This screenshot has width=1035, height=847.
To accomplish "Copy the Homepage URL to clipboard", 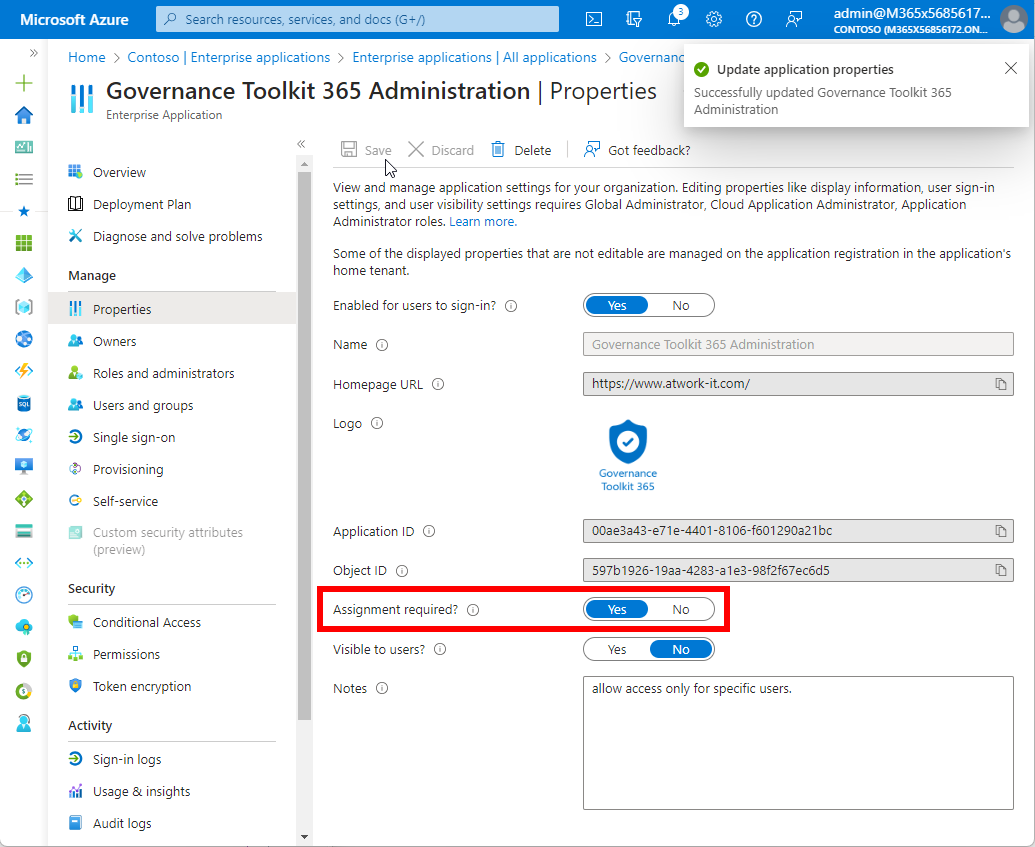I will click(1000, 384).
